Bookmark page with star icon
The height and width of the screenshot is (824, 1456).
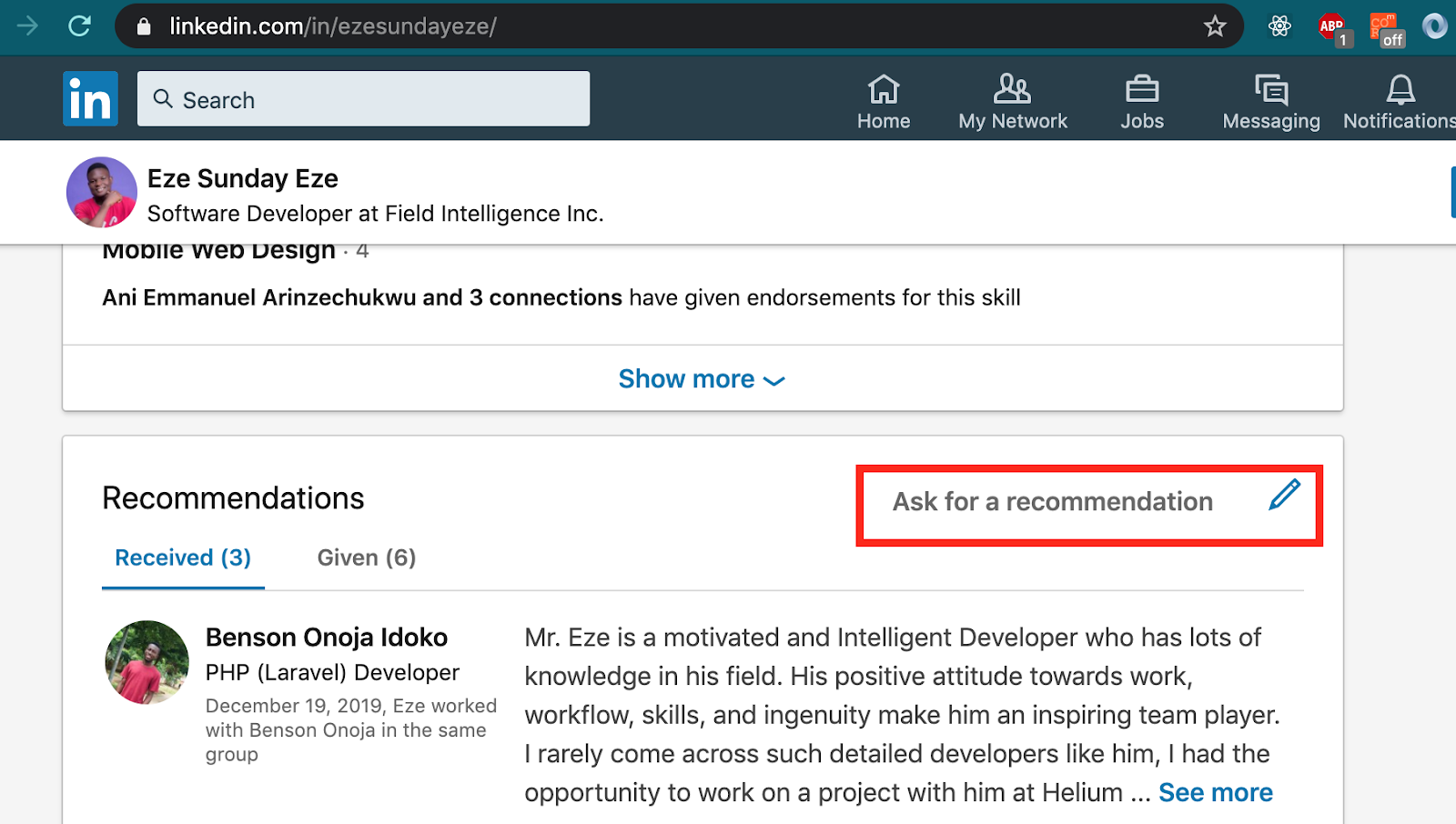[1215, 26]
